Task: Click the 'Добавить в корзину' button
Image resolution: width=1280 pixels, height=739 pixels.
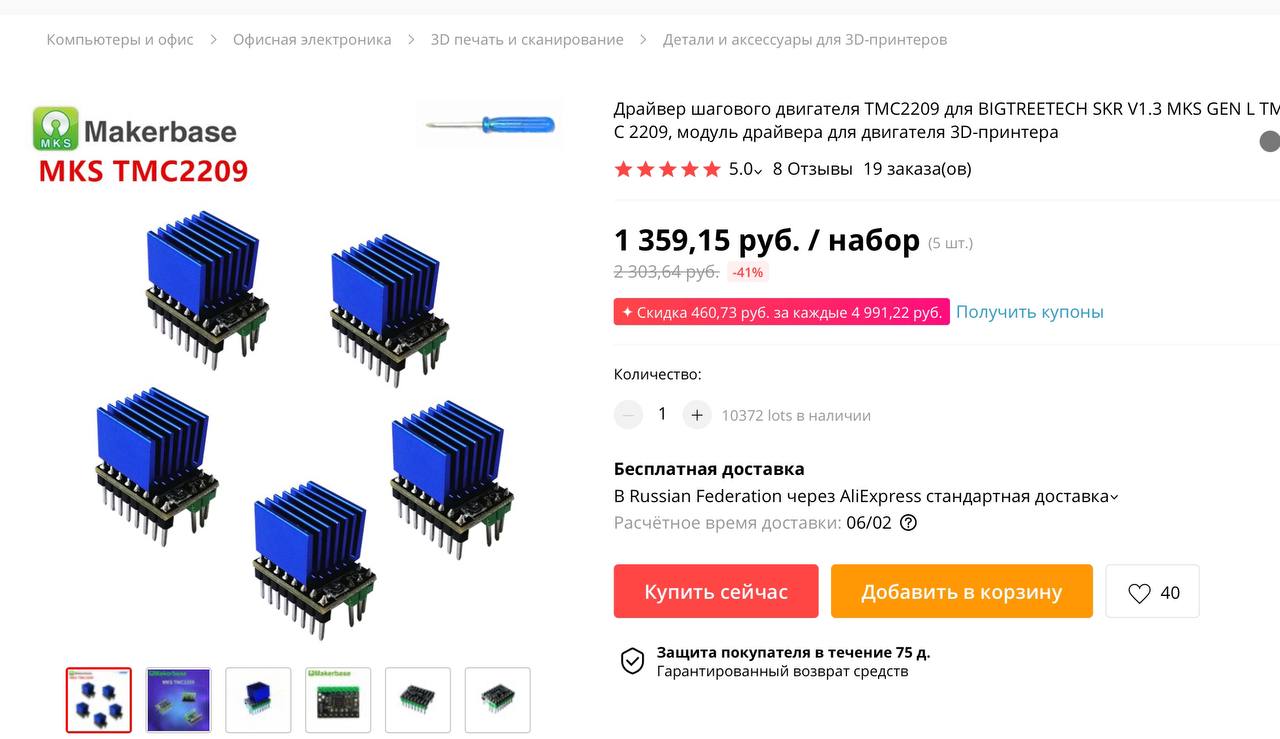Action: tap(962, 591)
